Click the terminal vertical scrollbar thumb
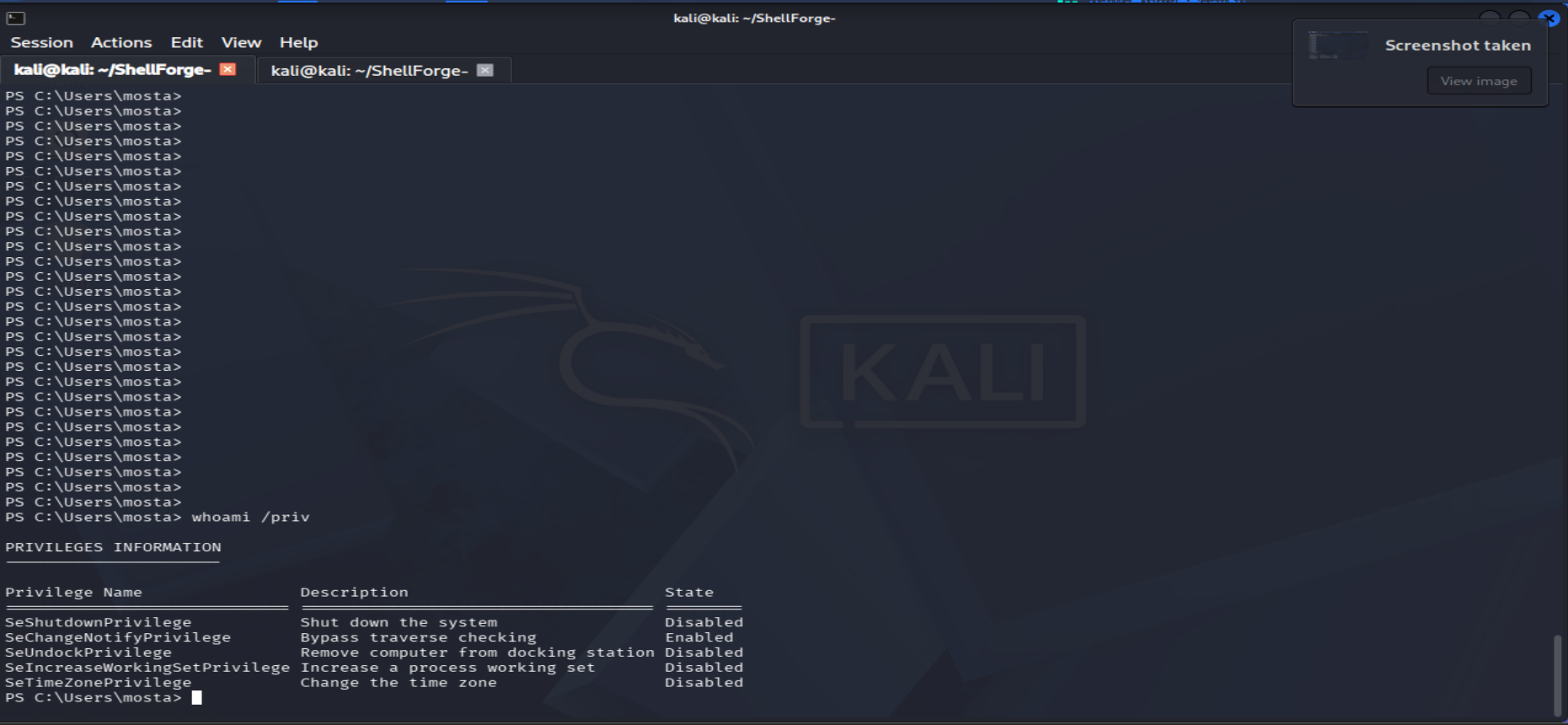The image size is (1568, 725). 1558,675
